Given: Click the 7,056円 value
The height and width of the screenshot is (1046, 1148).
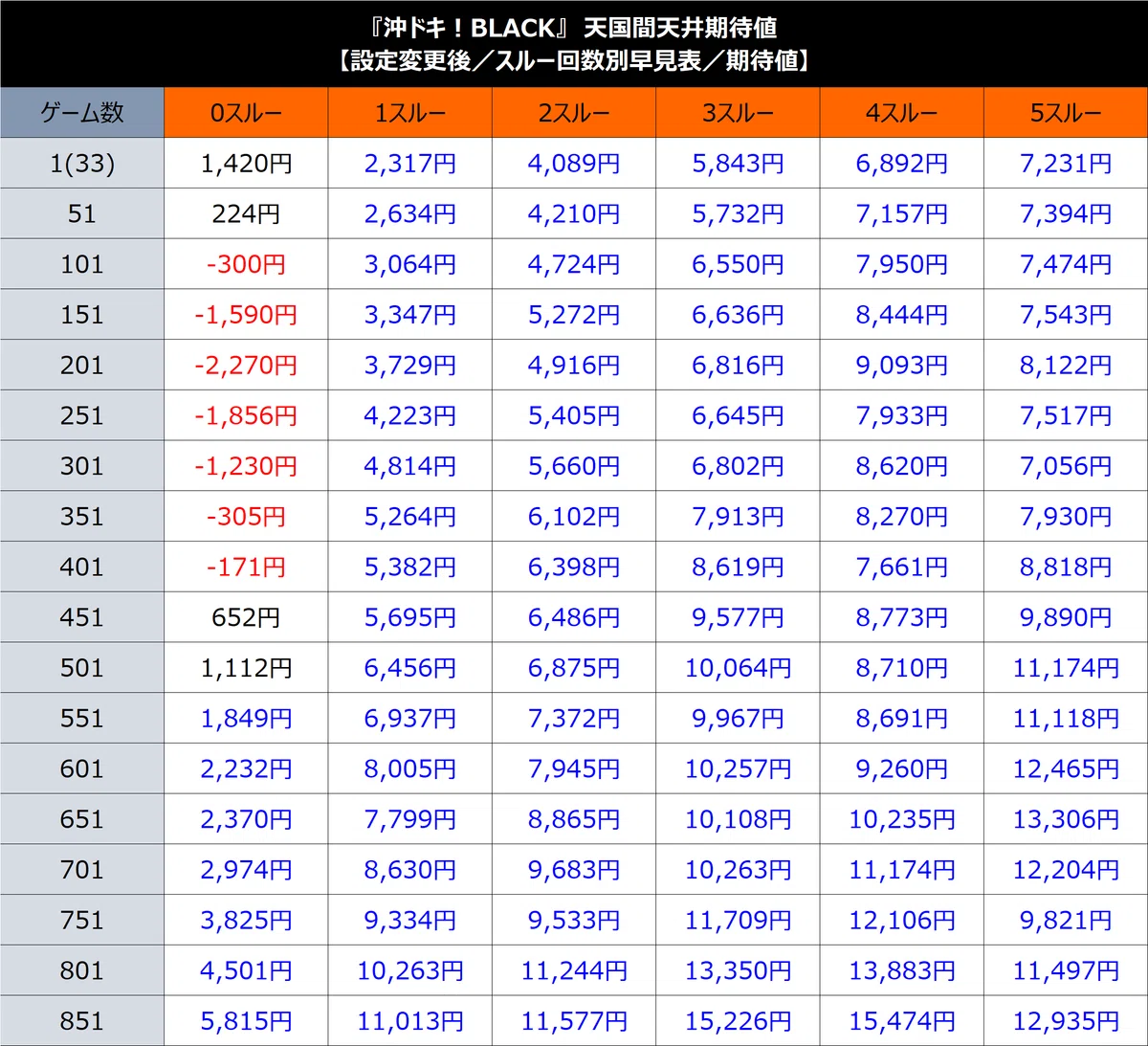Looking at the screenshot, I should (1066, 466).
